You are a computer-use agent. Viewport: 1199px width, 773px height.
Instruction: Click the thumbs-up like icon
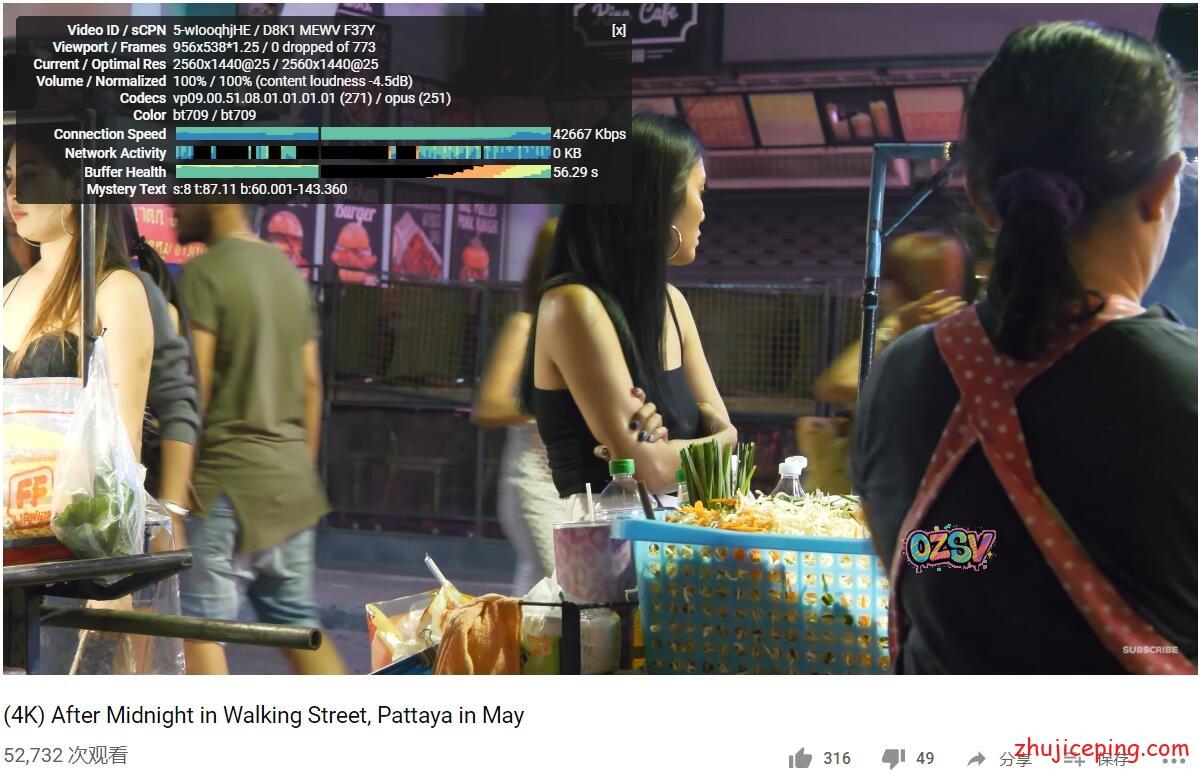(800, 758)
